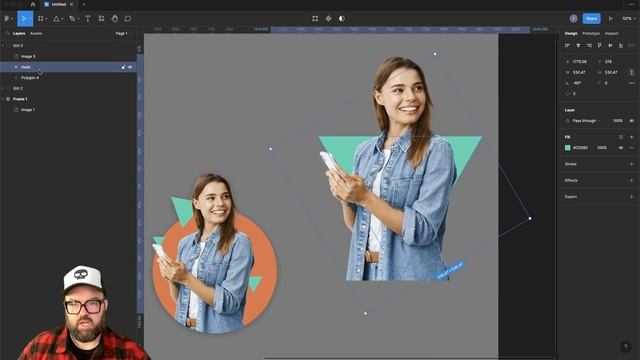Open a new tab with plus
This screenshot has width=640, height=360.
pyautogui.click(x=84, y=4)
